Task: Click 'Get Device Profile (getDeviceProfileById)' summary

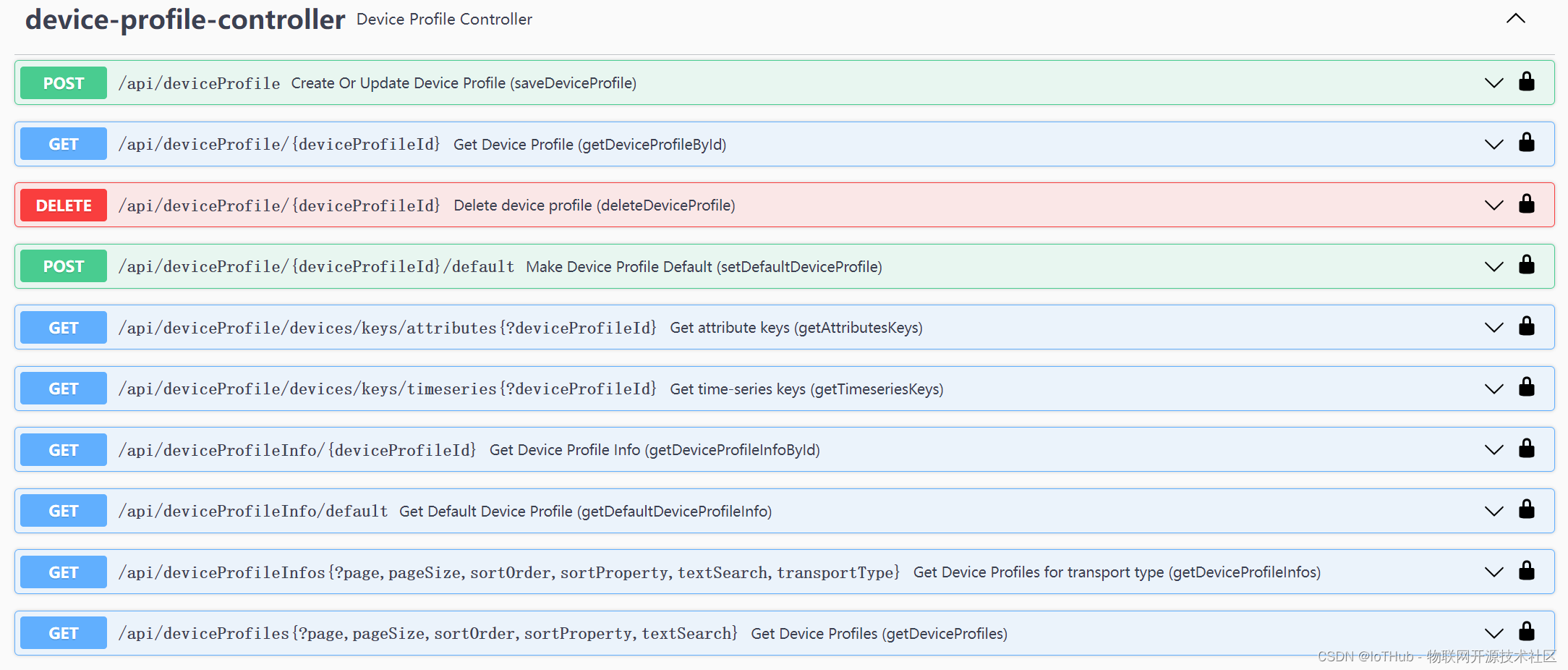Action: click(589, 145)
